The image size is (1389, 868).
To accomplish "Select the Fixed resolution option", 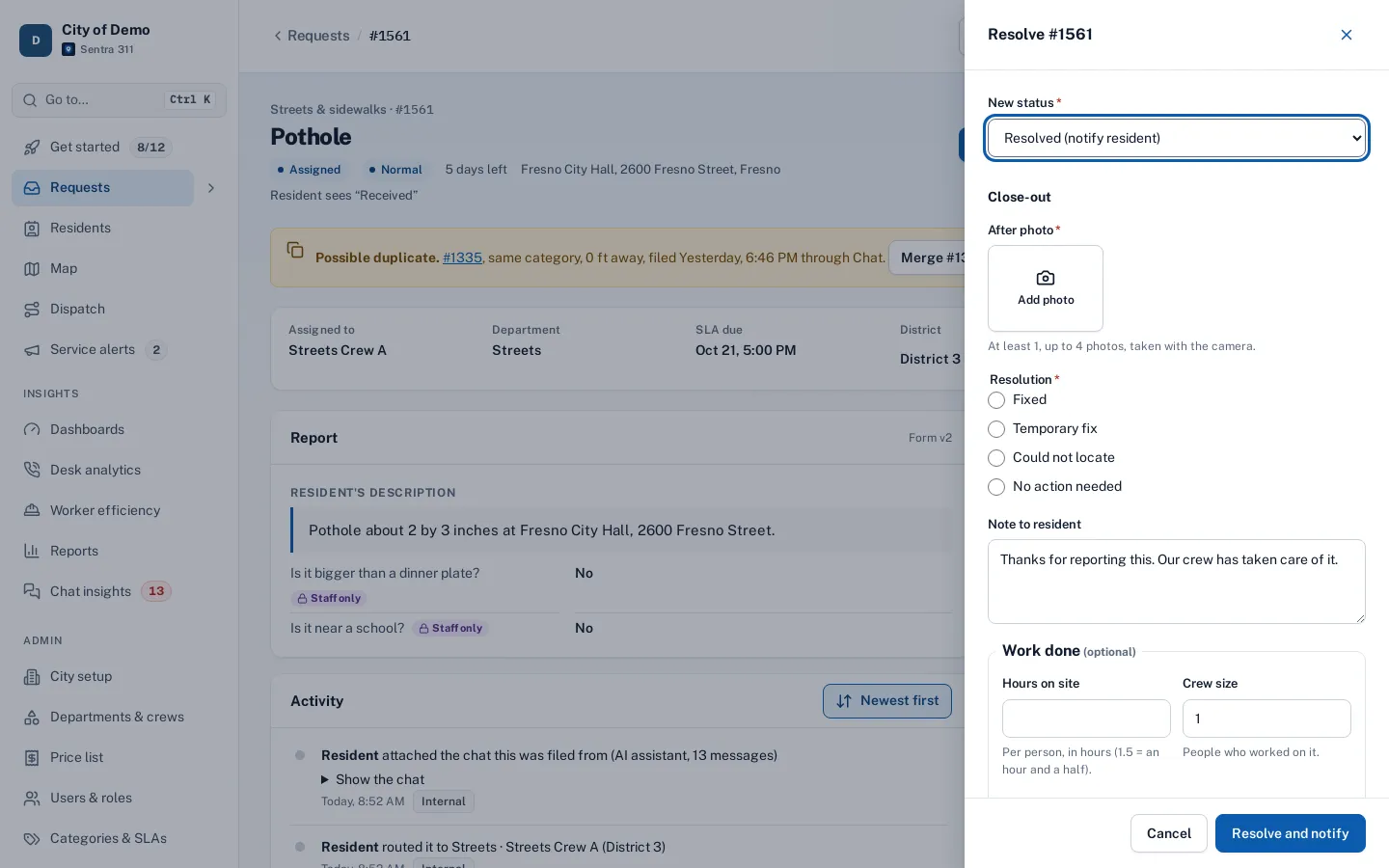I will click(996, 400).
